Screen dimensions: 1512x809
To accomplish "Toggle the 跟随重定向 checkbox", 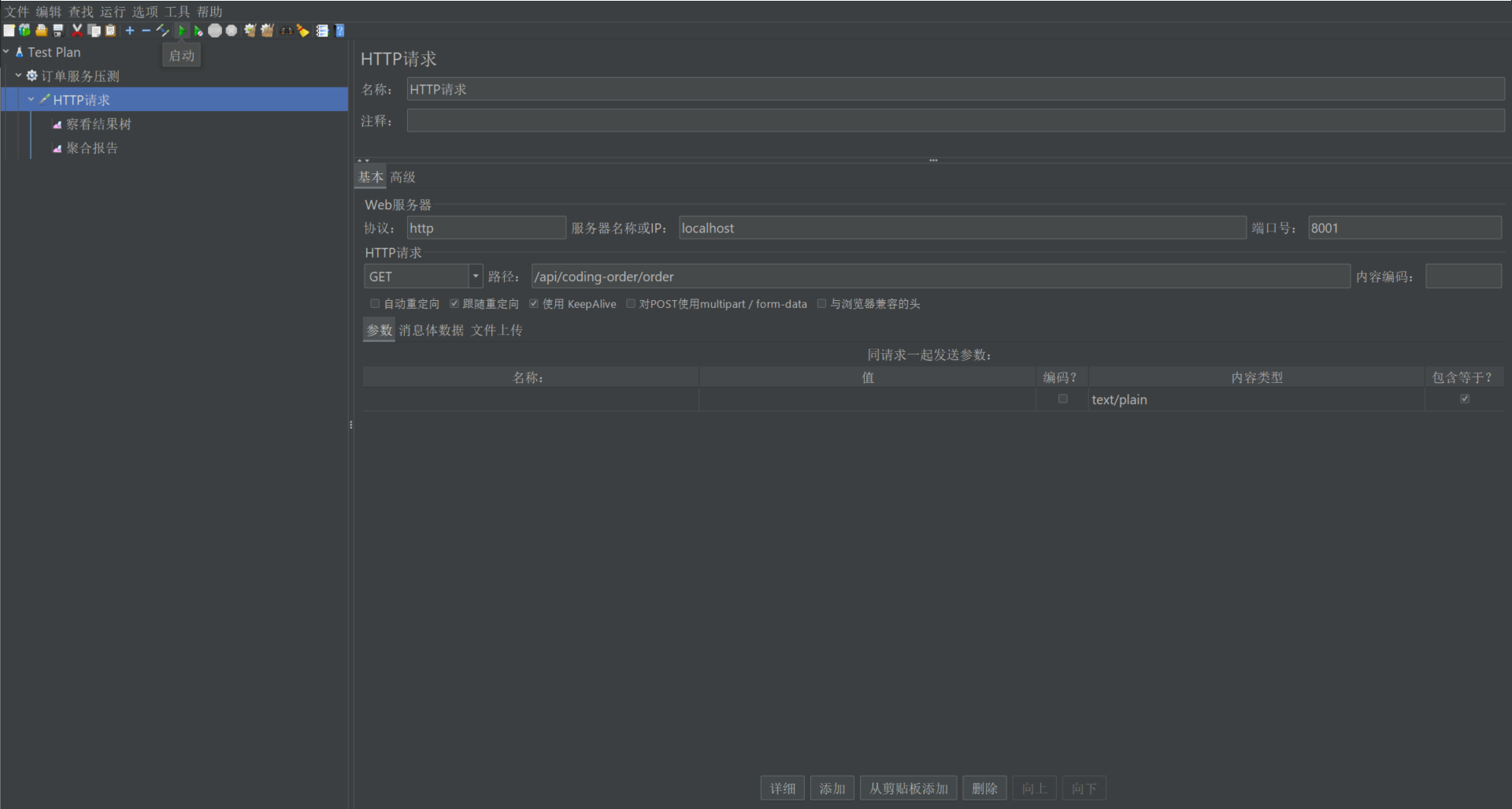I will [454, 303].
